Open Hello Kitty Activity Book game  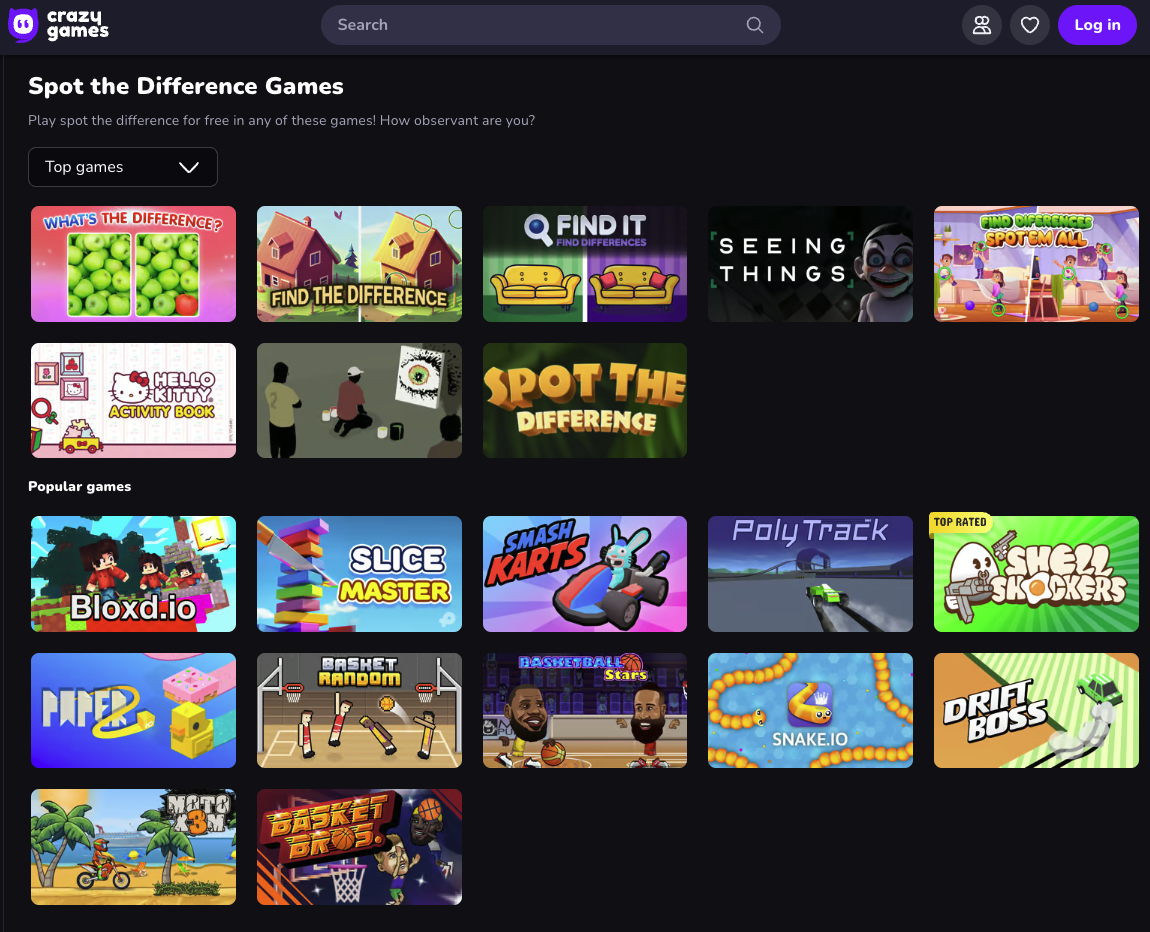[x=133, y=400]
